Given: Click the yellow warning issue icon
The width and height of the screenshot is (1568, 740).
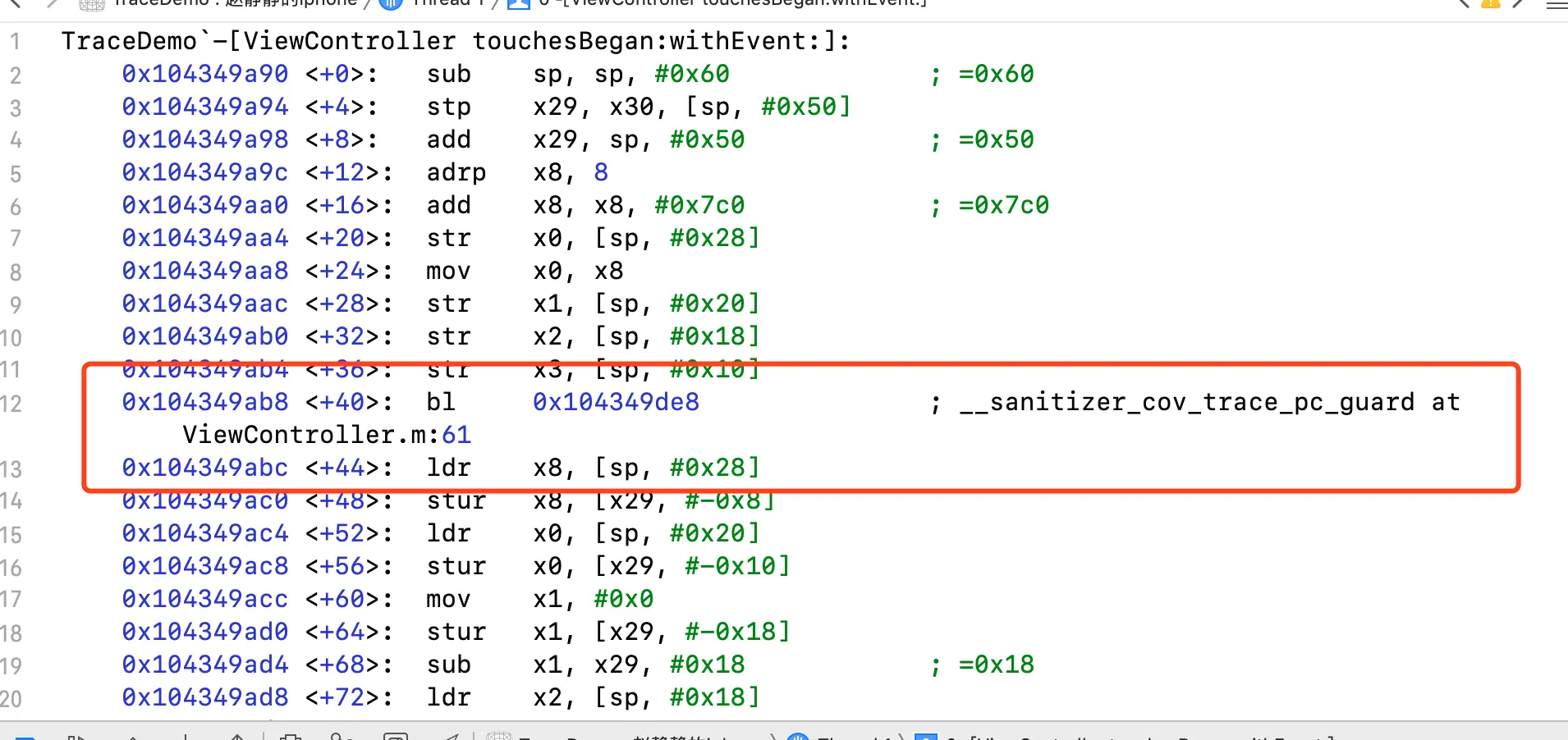Looking at the screenshot, I should (1490, 3).
